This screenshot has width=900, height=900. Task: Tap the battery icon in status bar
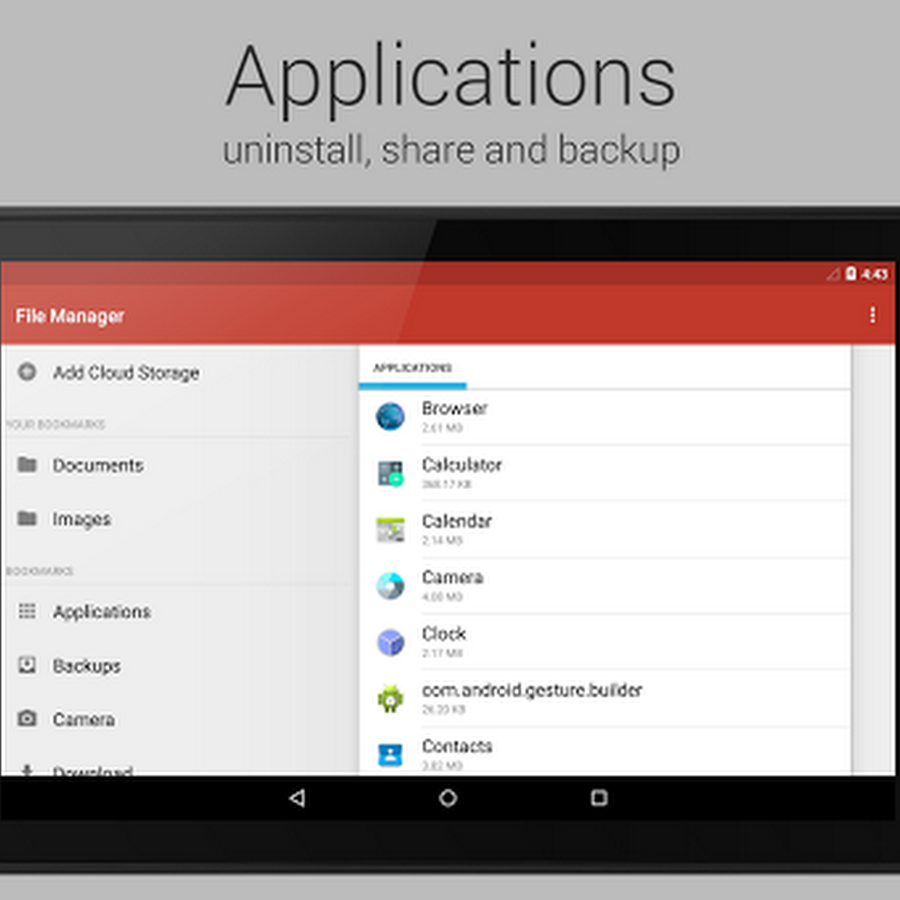tap(851, 274)
